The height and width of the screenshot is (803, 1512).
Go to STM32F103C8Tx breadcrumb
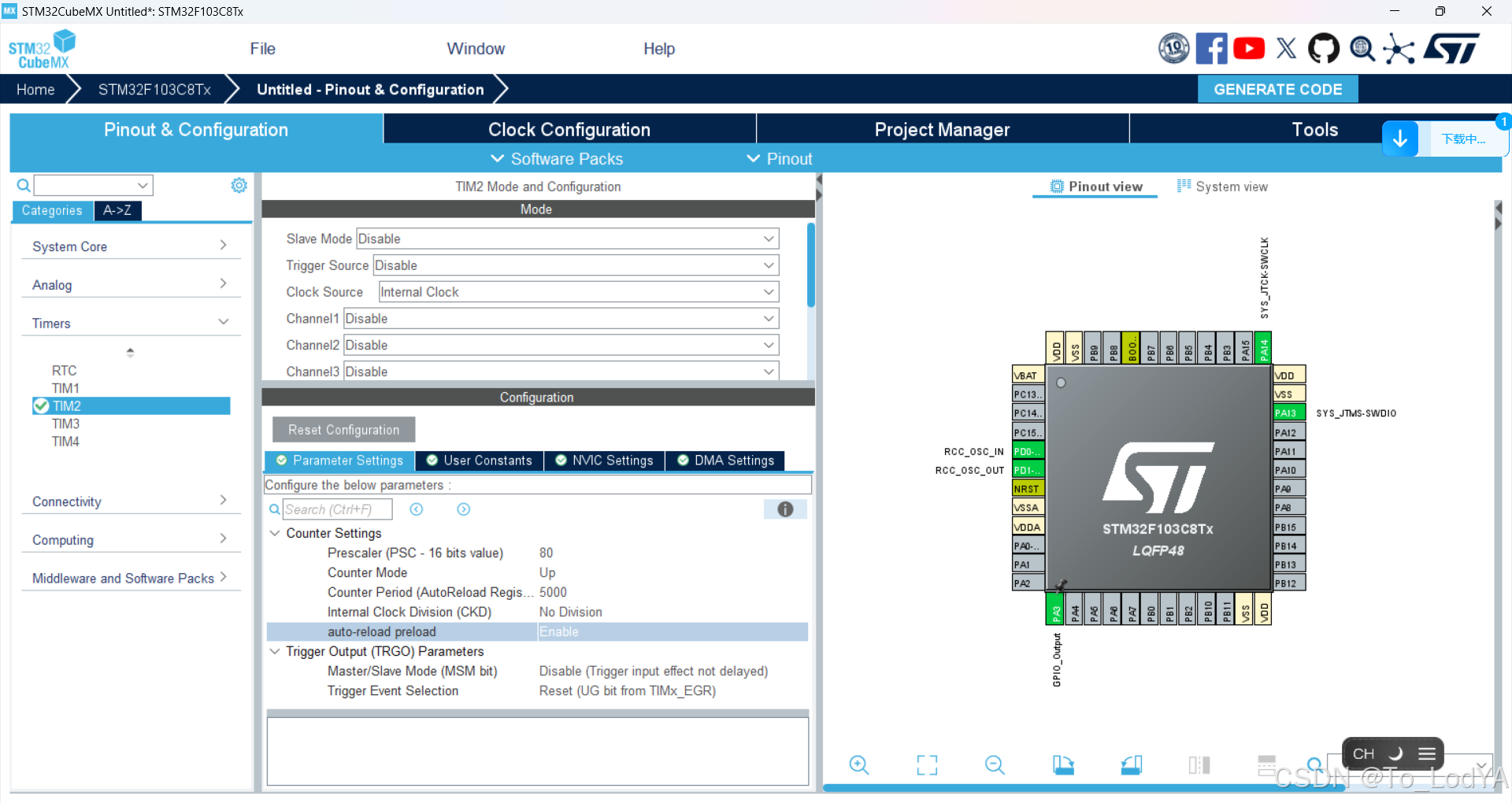pos(154,90)
